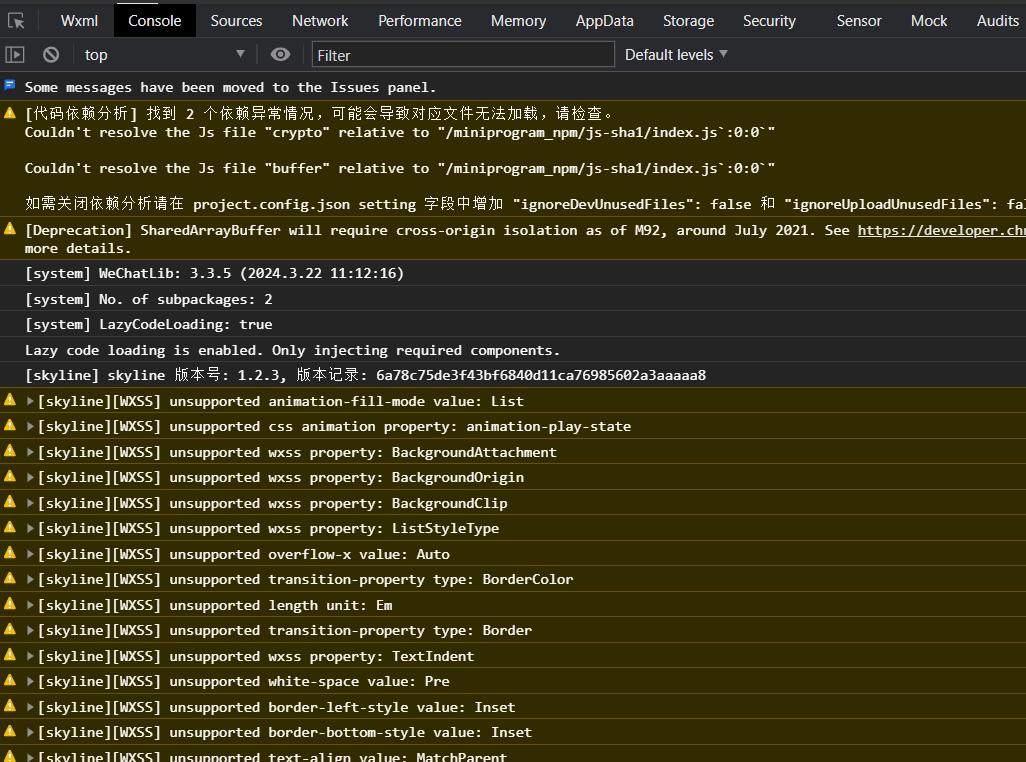The width and height of the screenshot is (1026, 762).
Task: Expand the transition-property type Border warning
Action: [29, 631]
